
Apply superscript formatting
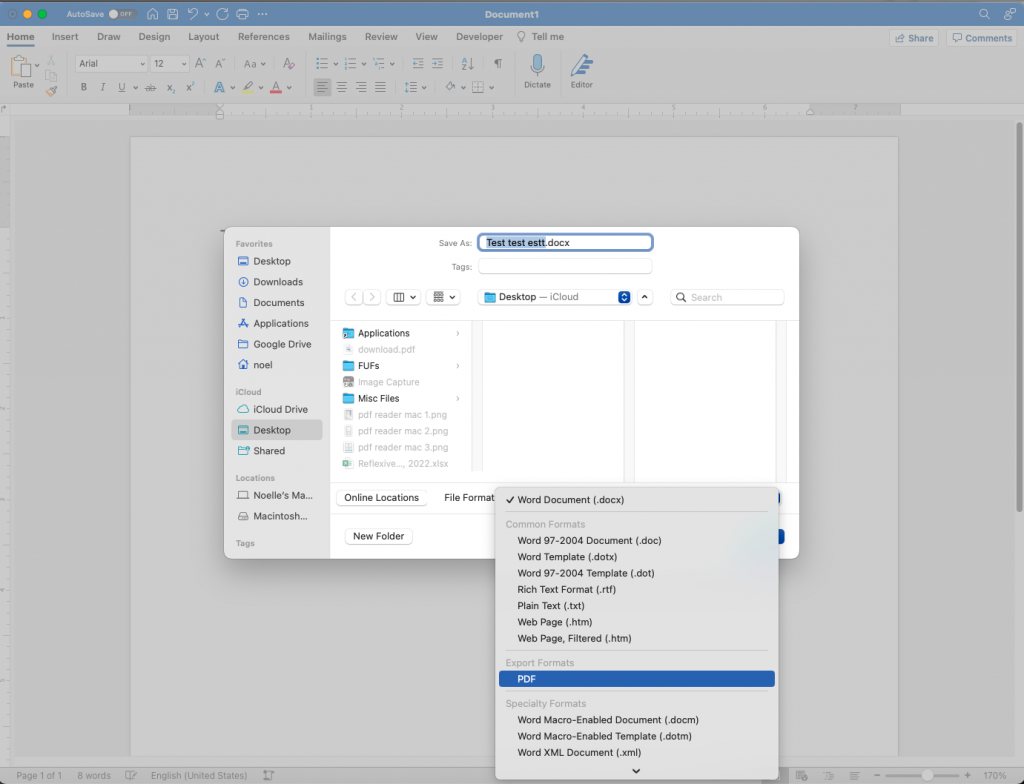(x=190, y=87)
